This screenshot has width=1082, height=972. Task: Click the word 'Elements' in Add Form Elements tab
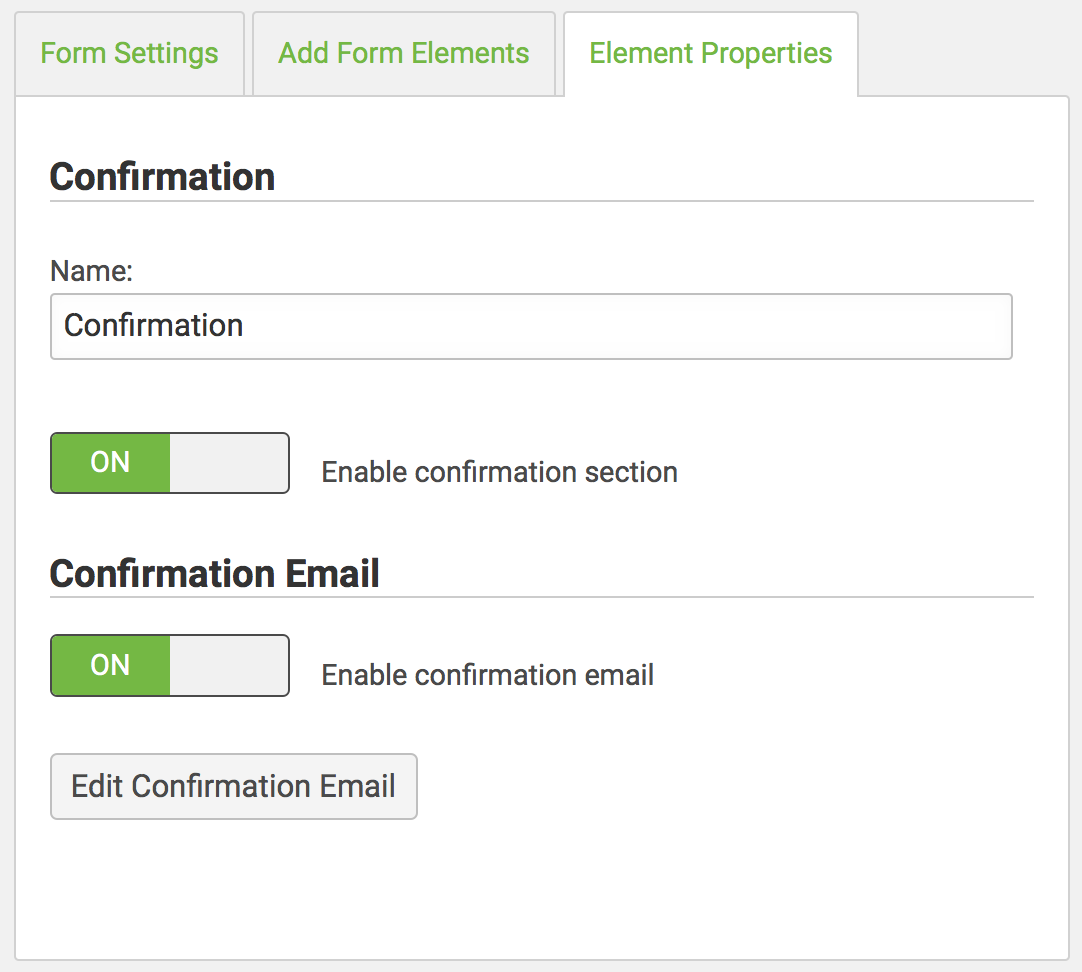click(x=471, y=53)
